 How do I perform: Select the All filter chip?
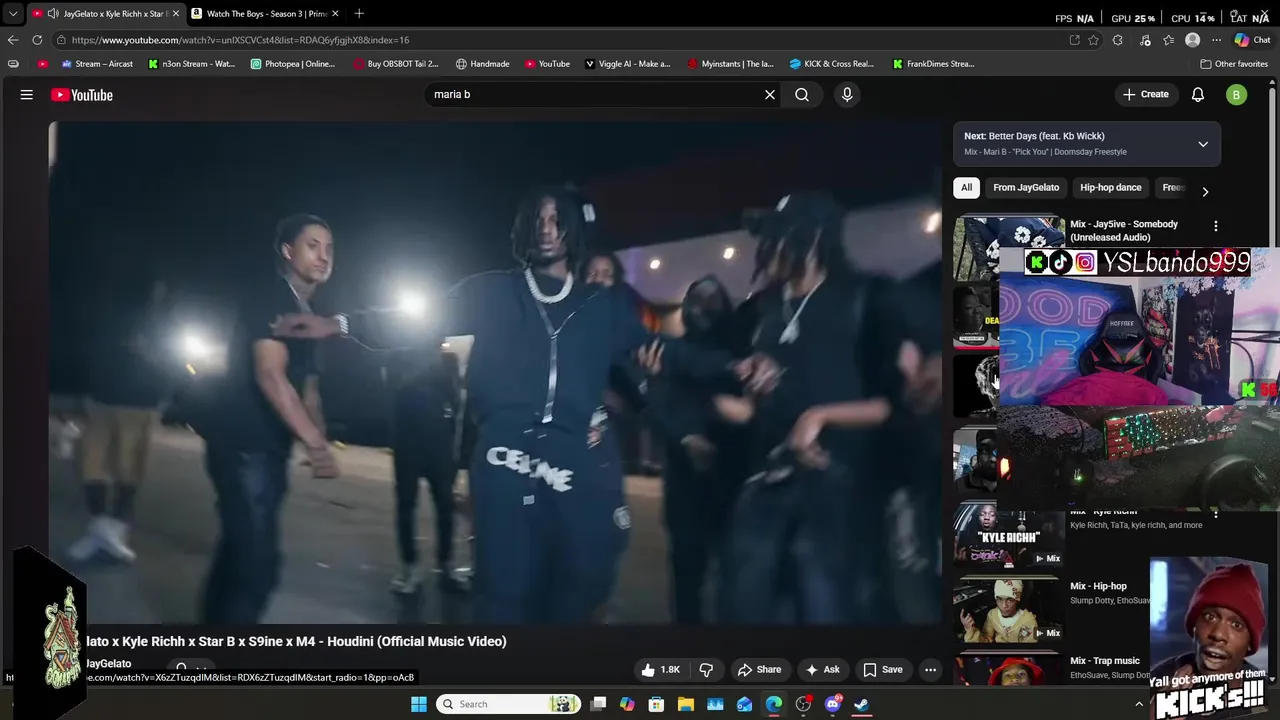(966, 187)
